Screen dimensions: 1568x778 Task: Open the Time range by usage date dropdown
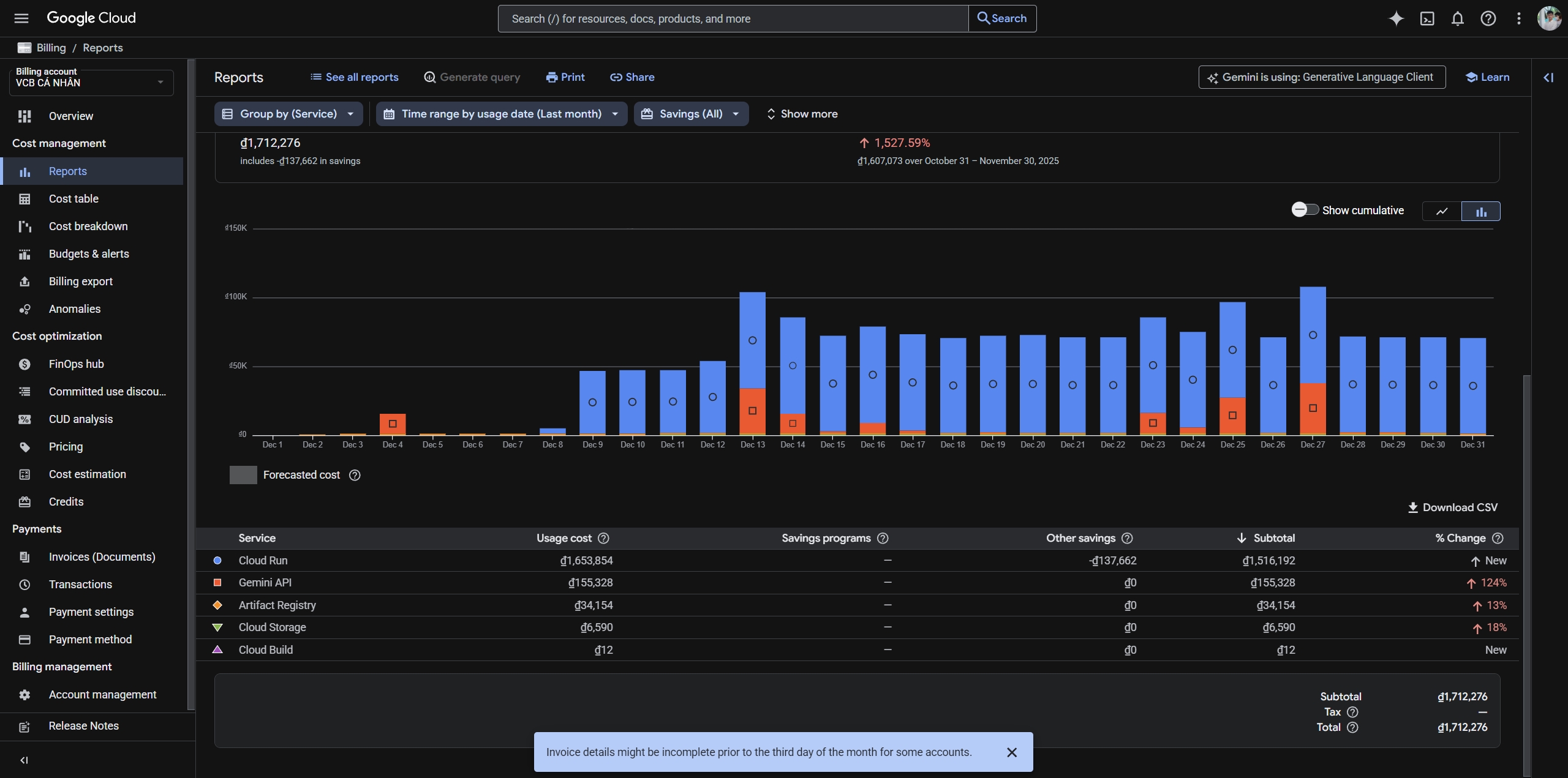coord(501,114)
